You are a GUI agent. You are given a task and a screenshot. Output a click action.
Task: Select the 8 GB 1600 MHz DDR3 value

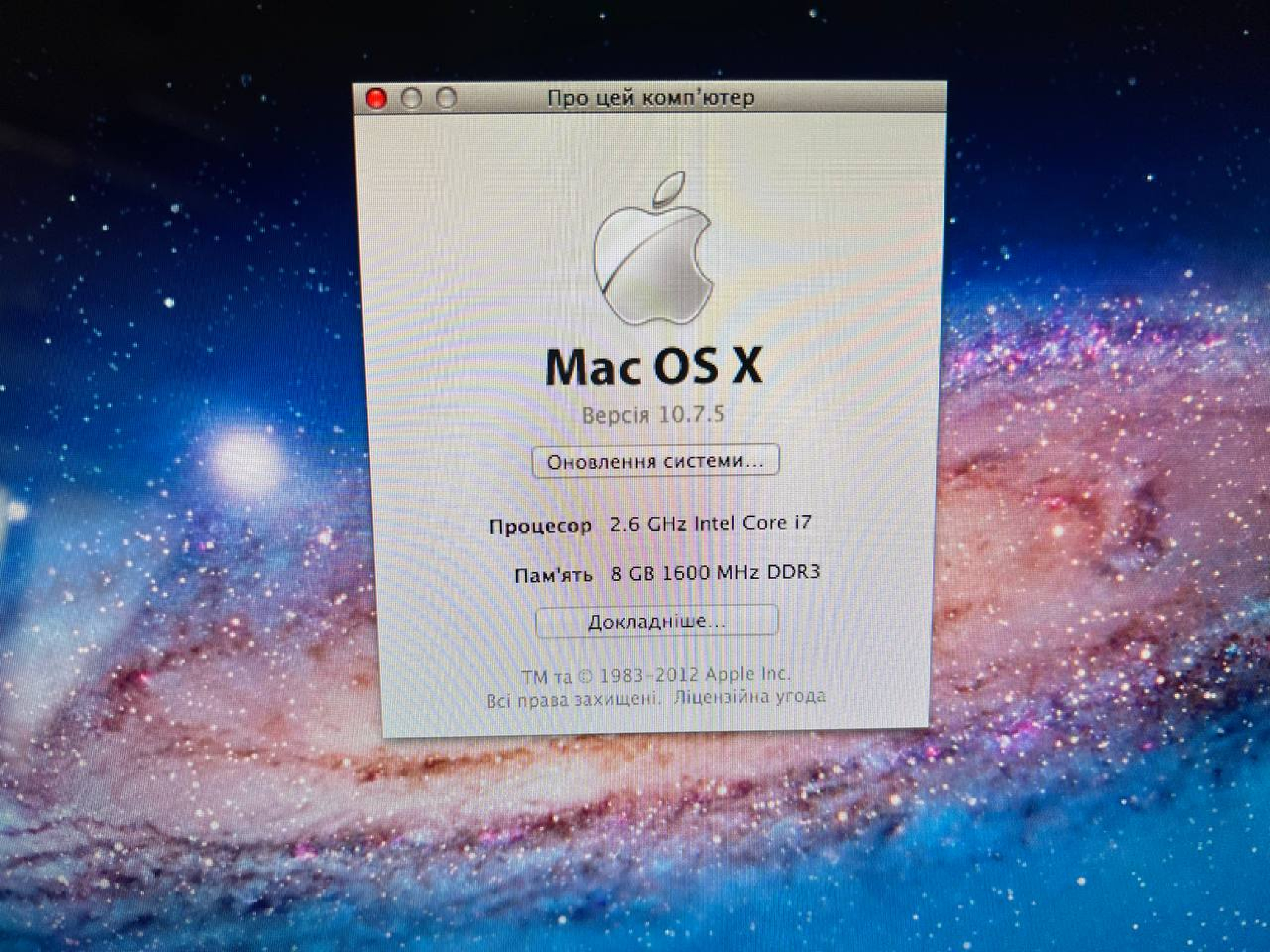715,572
